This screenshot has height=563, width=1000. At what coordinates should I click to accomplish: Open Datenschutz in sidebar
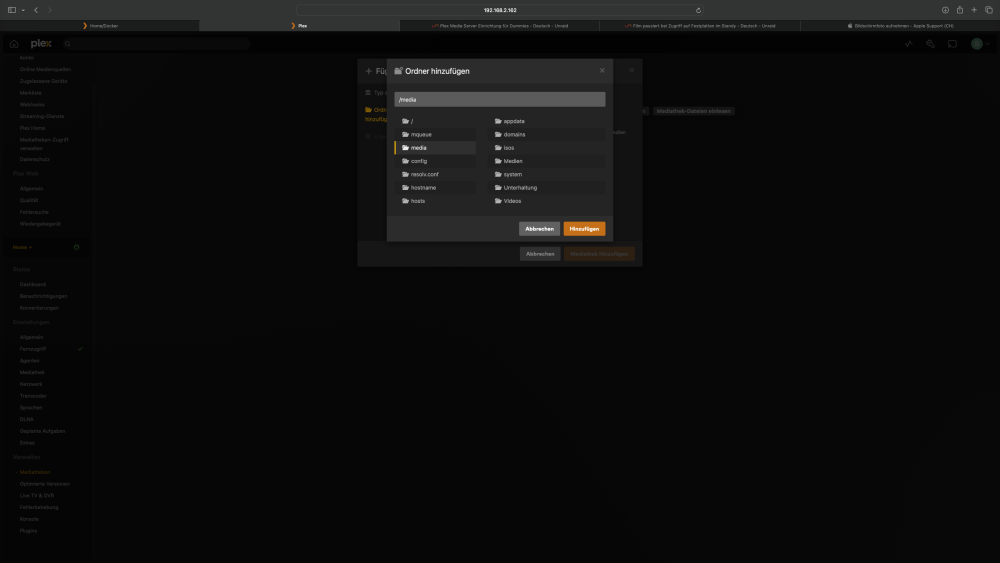click(x=34, y=159)
